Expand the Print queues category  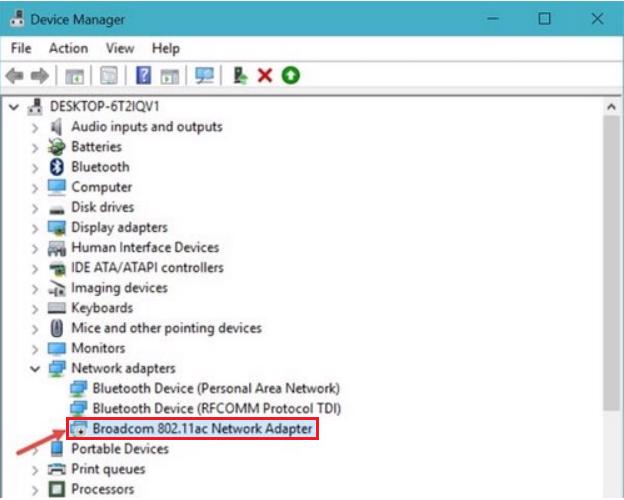point(35,470)
